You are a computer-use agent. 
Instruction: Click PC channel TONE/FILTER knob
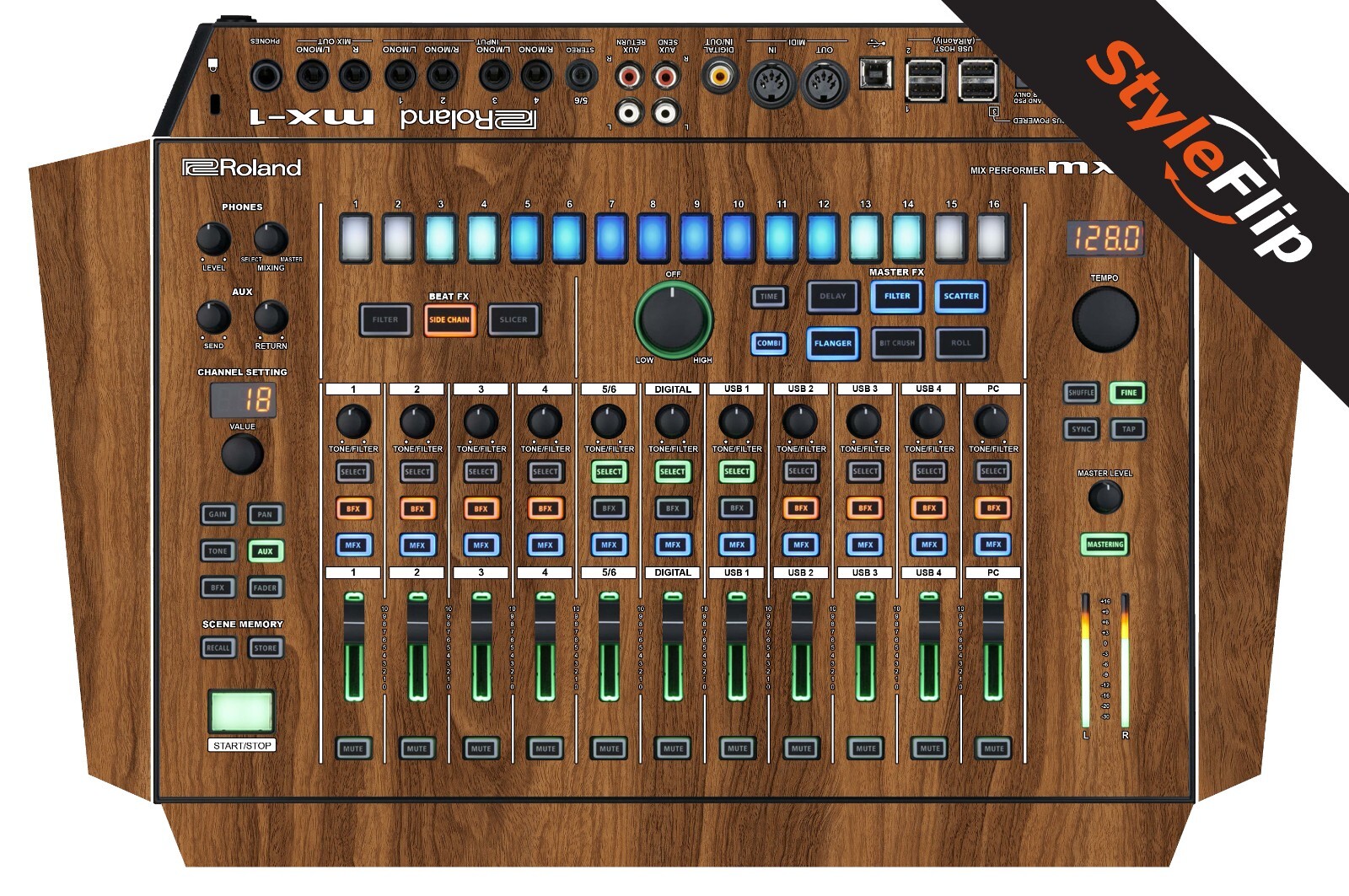(x=992, y=421)
